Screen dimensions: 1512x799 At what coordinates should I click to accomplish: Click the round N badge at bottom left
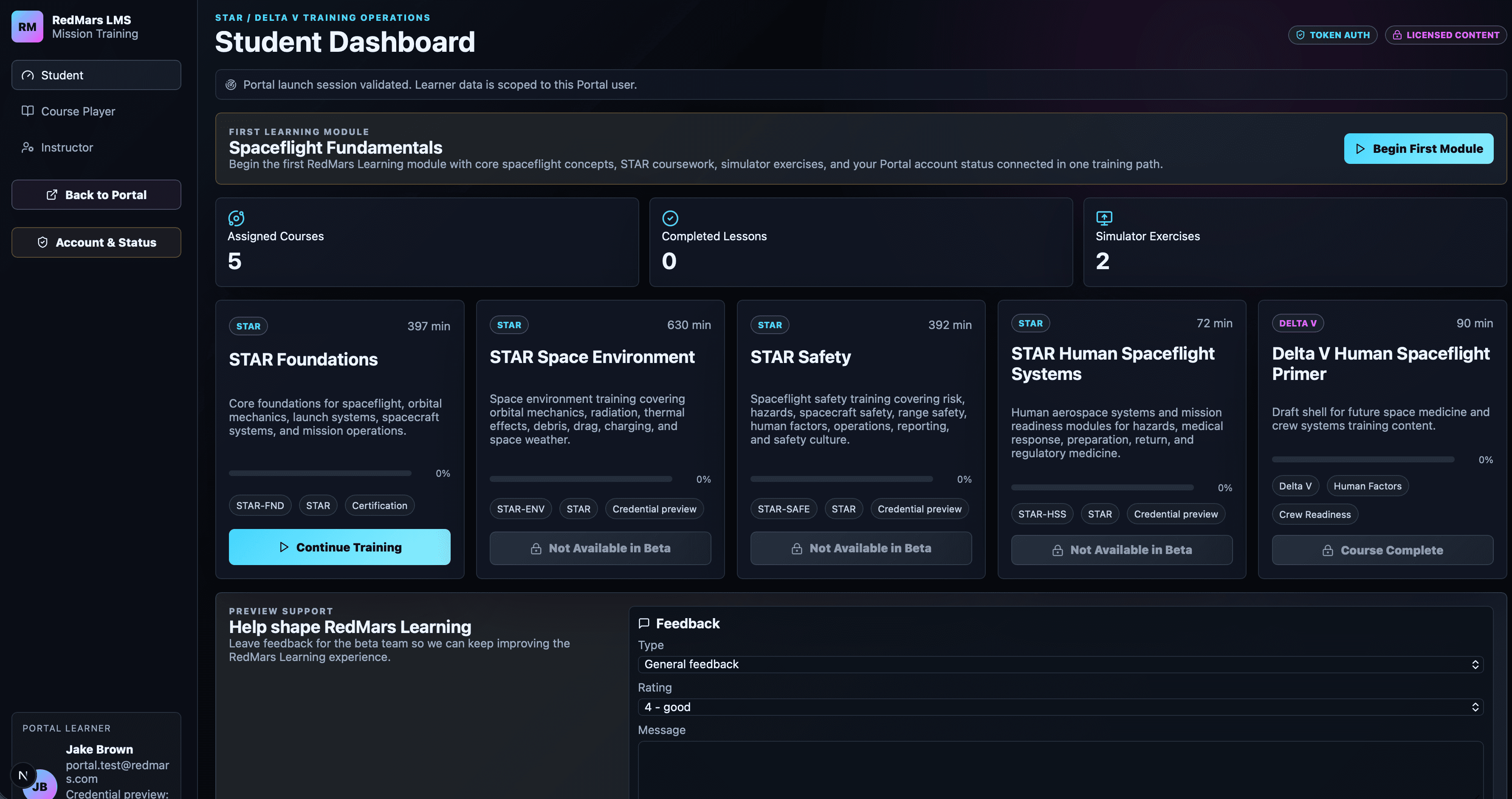pos(23,776)
